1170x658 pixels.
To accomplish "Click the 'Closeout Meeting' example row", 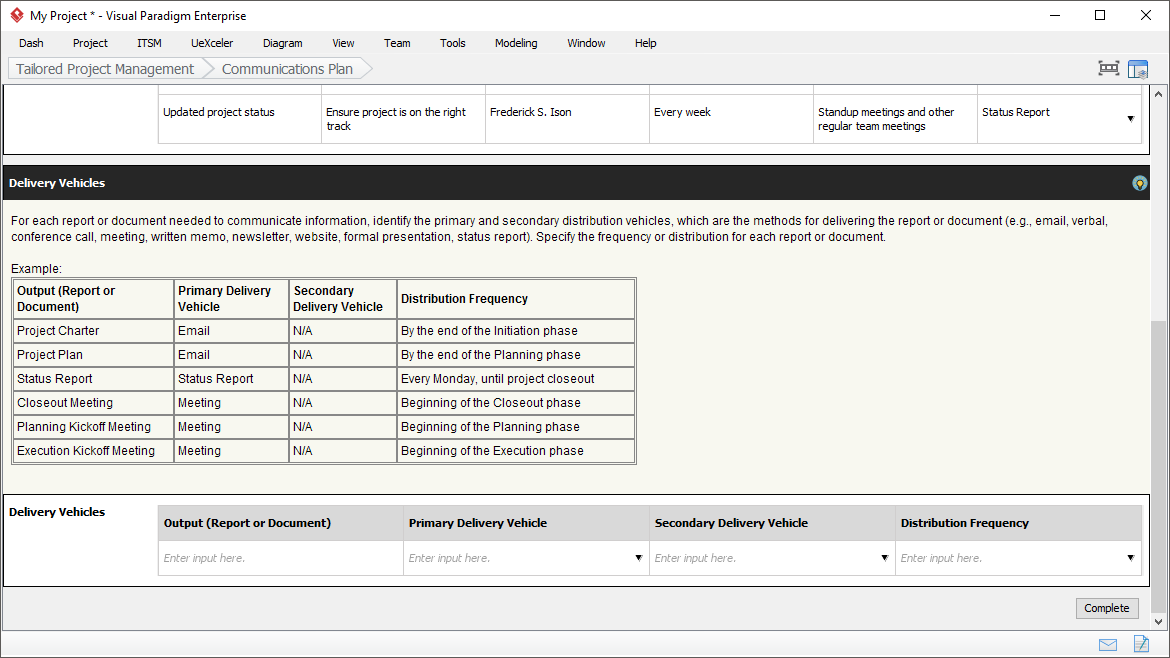I will [x=324, y=403].
